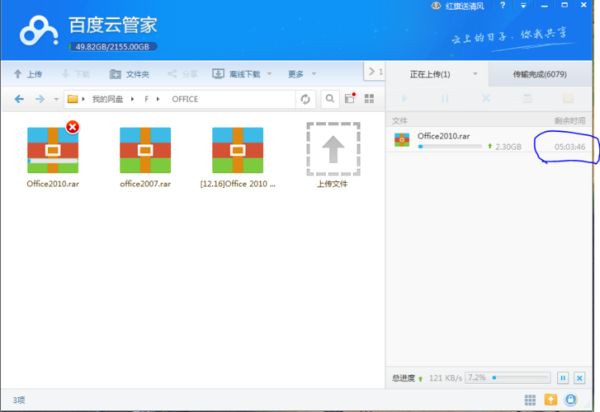Click the view icon with red dot
Screen dimensions: 600x412
click(x=350, y=98)
